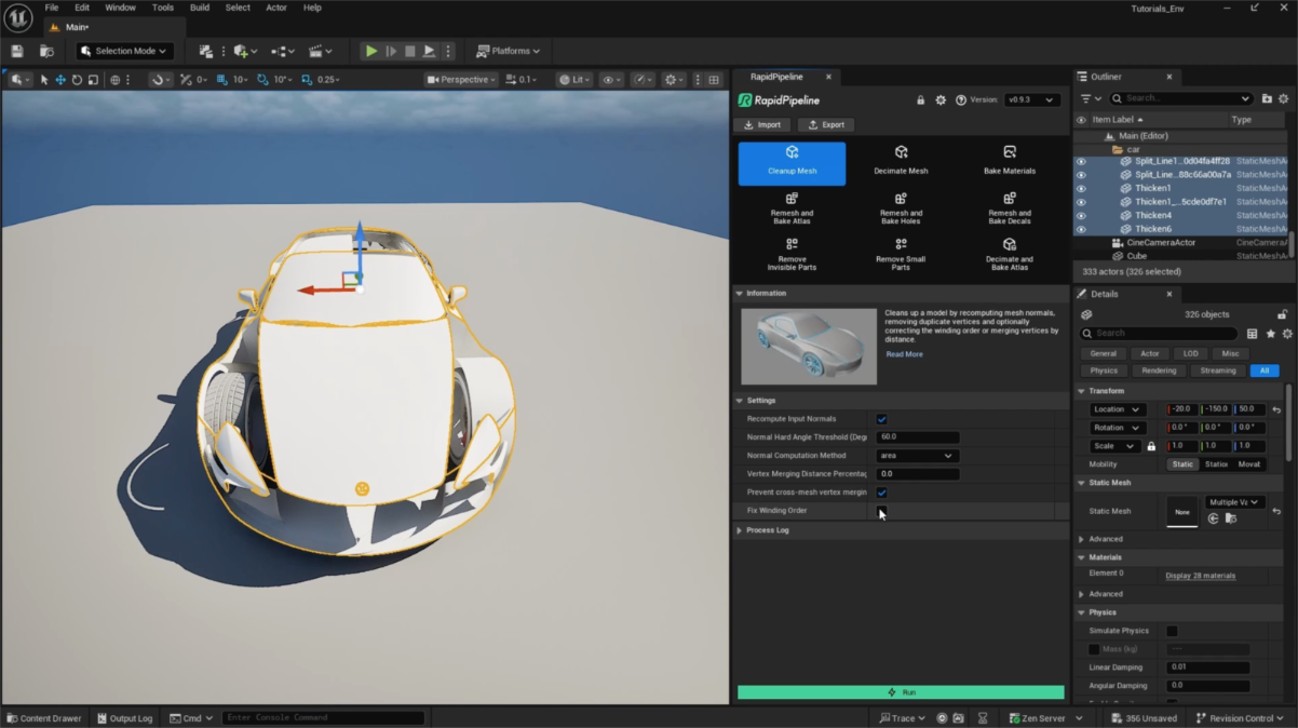Click the Linear Damping value field
Image resolution: width=1298 pixels, height=728 pixels.
click(x=1207, y=667)
